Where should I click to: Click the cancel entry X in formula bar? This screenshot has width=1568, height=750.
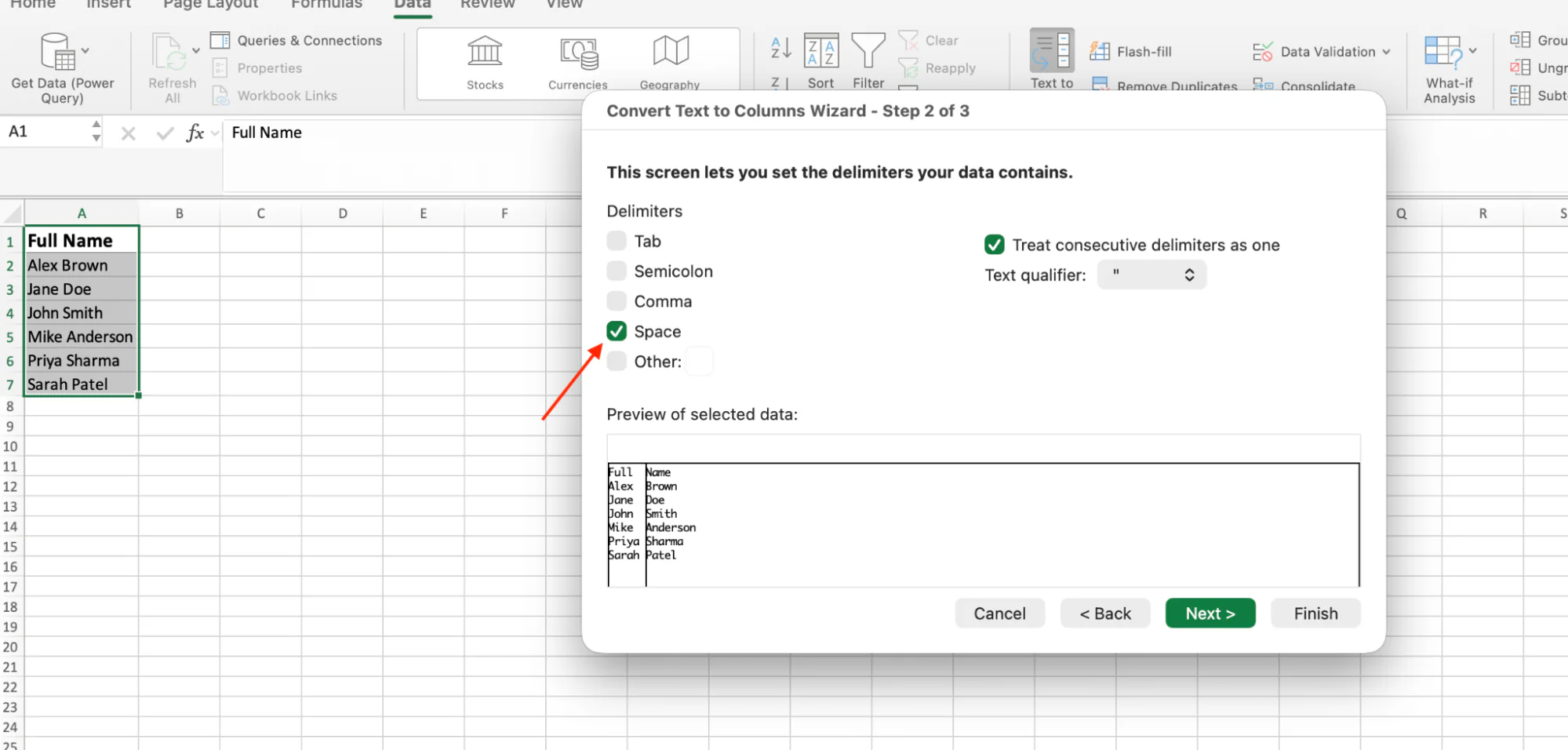(x=128, y=133)
